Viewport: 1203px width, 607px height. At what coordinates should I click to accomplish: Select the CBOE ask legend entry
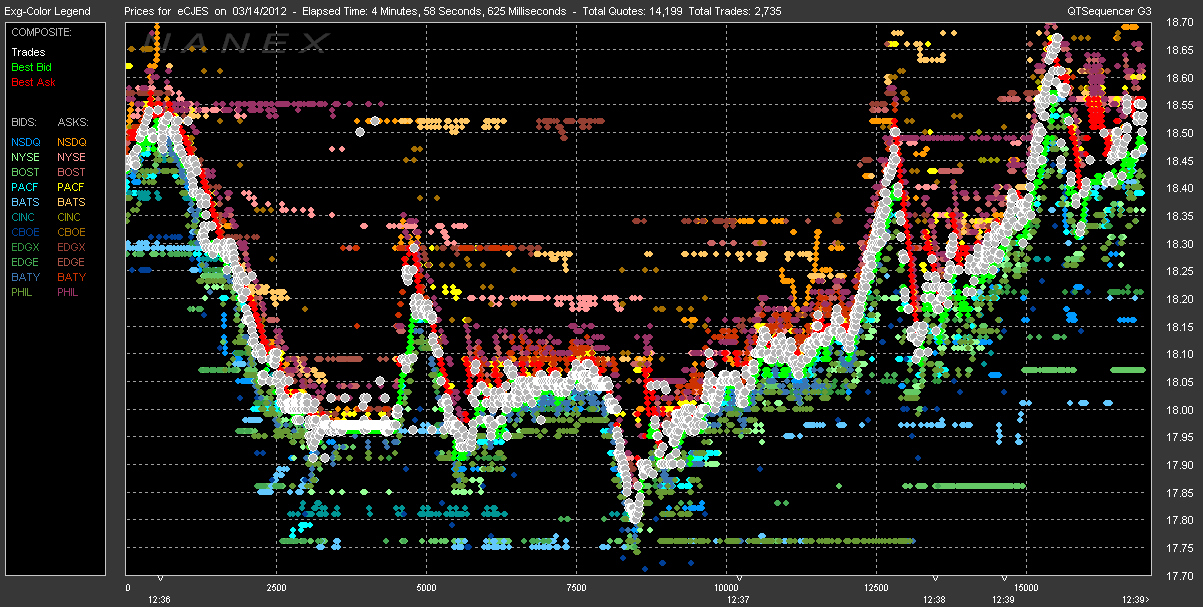coord(72,232)
